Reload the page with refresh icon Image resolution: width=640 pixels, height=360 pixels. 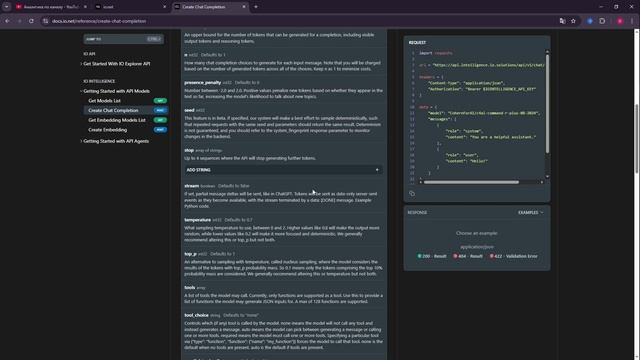point(31,21)
